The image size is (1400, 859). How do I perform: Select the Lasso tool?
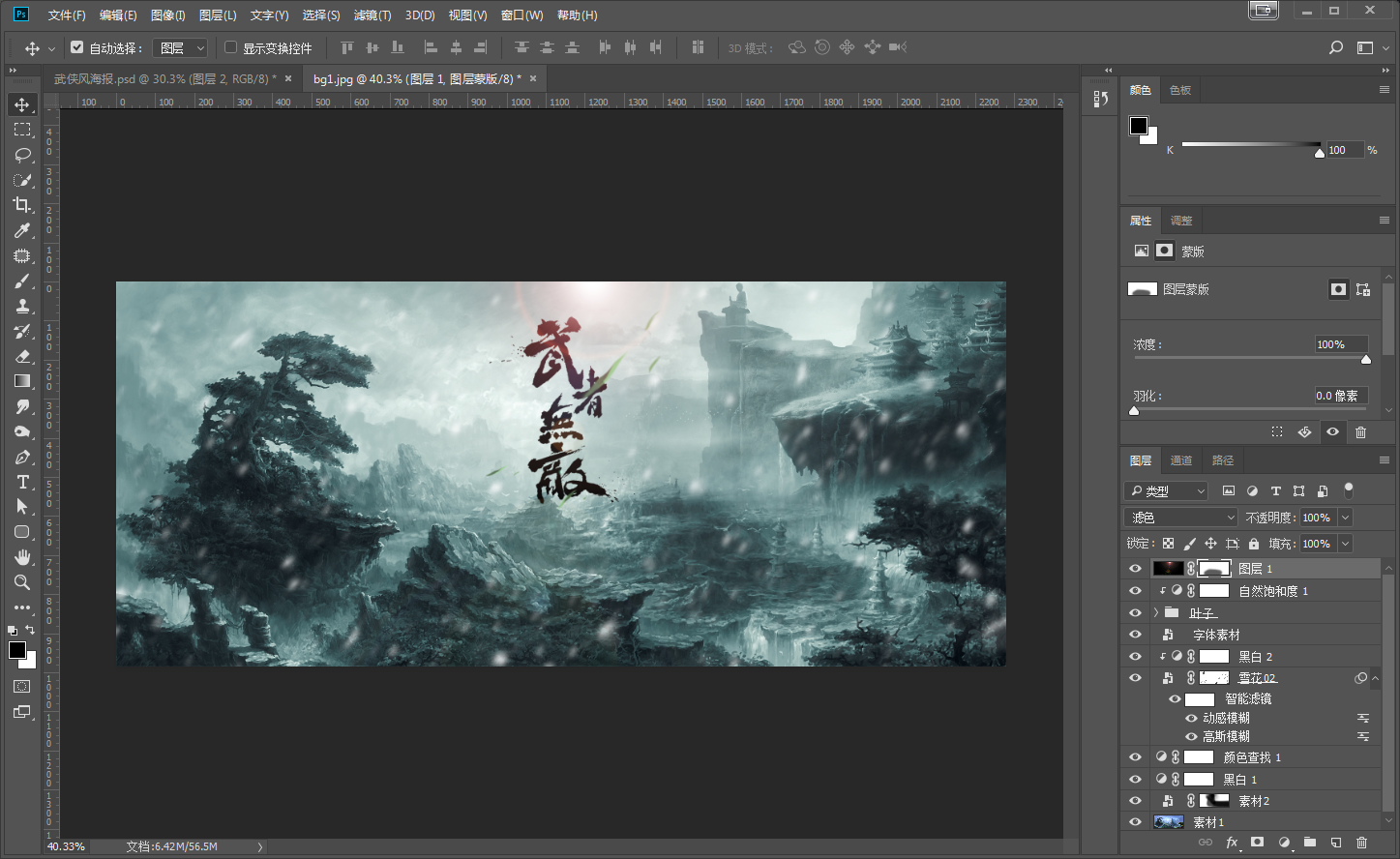coord(22,155)
